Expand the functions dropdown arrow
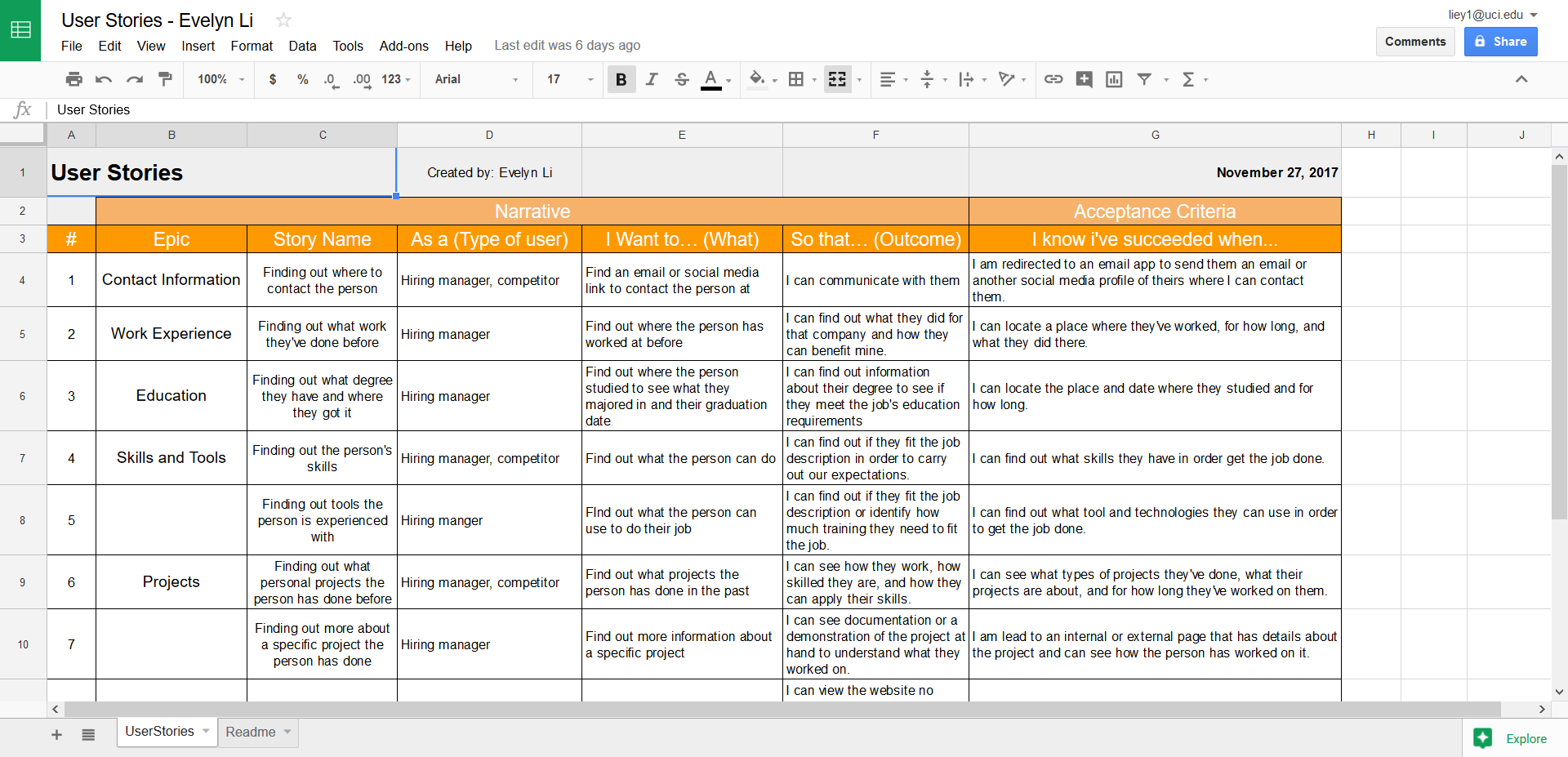Viewport: 1568px width, 757px height. [x=1205, y=80]
